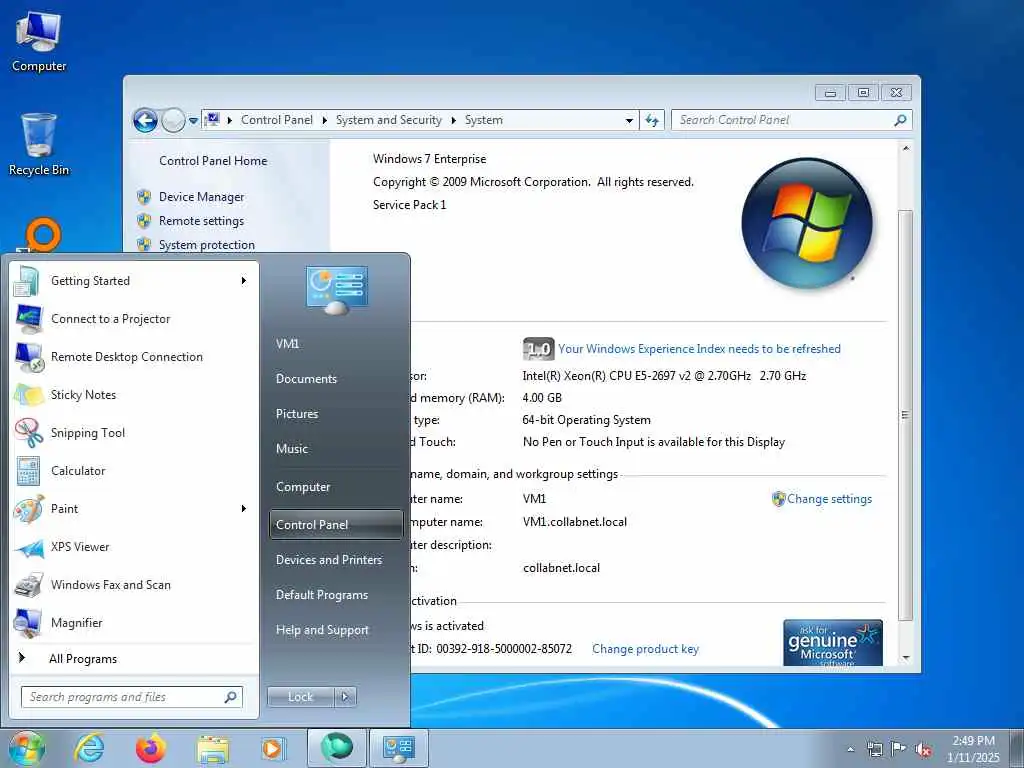Click the Search programs and files box
The height and width of the screenshot is (768, 1024).
point(131,697)
